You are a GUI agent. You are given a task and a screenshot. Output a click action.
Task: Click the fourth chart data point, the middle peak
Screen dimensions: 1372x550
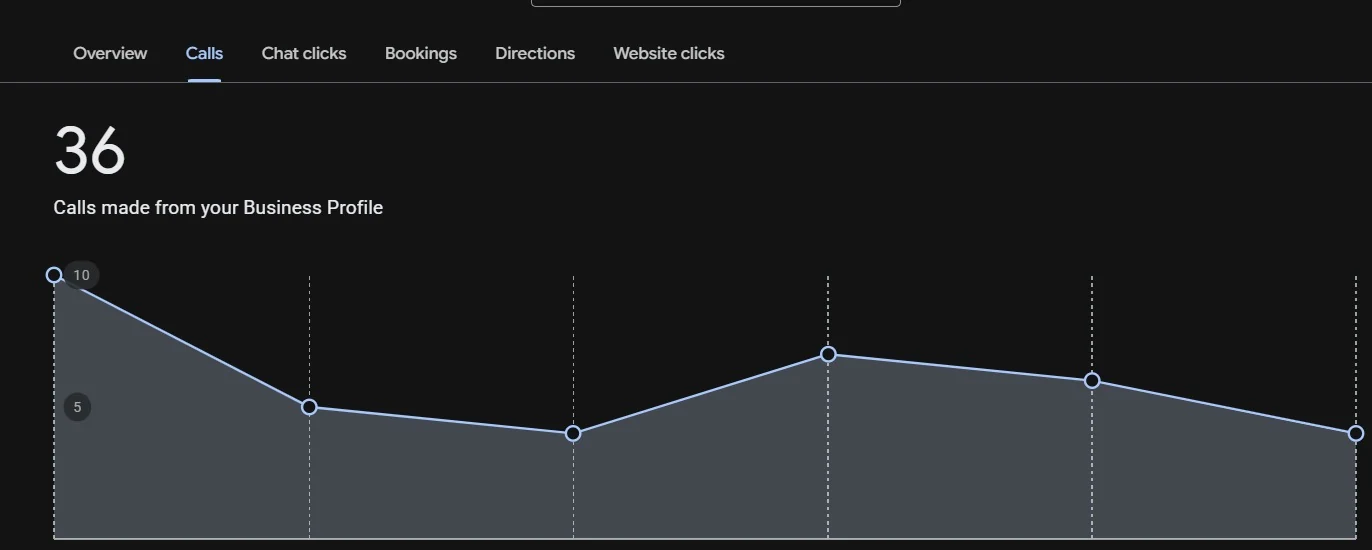[x=828, y=354]
